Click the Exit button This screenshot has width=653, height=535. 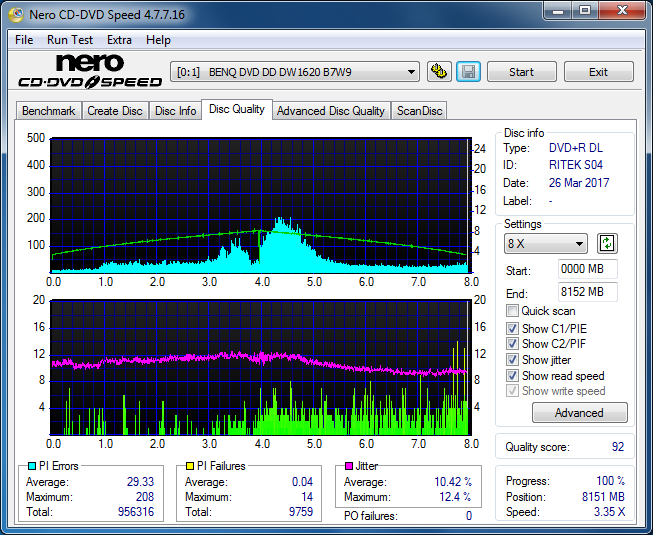[x=598, y=72]
